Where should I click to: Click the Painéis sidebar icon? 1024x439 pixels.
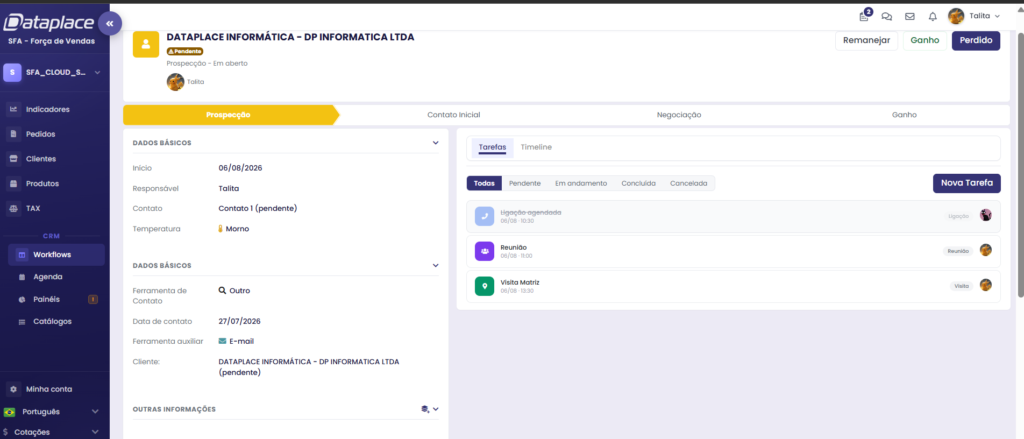pos(22,299)
